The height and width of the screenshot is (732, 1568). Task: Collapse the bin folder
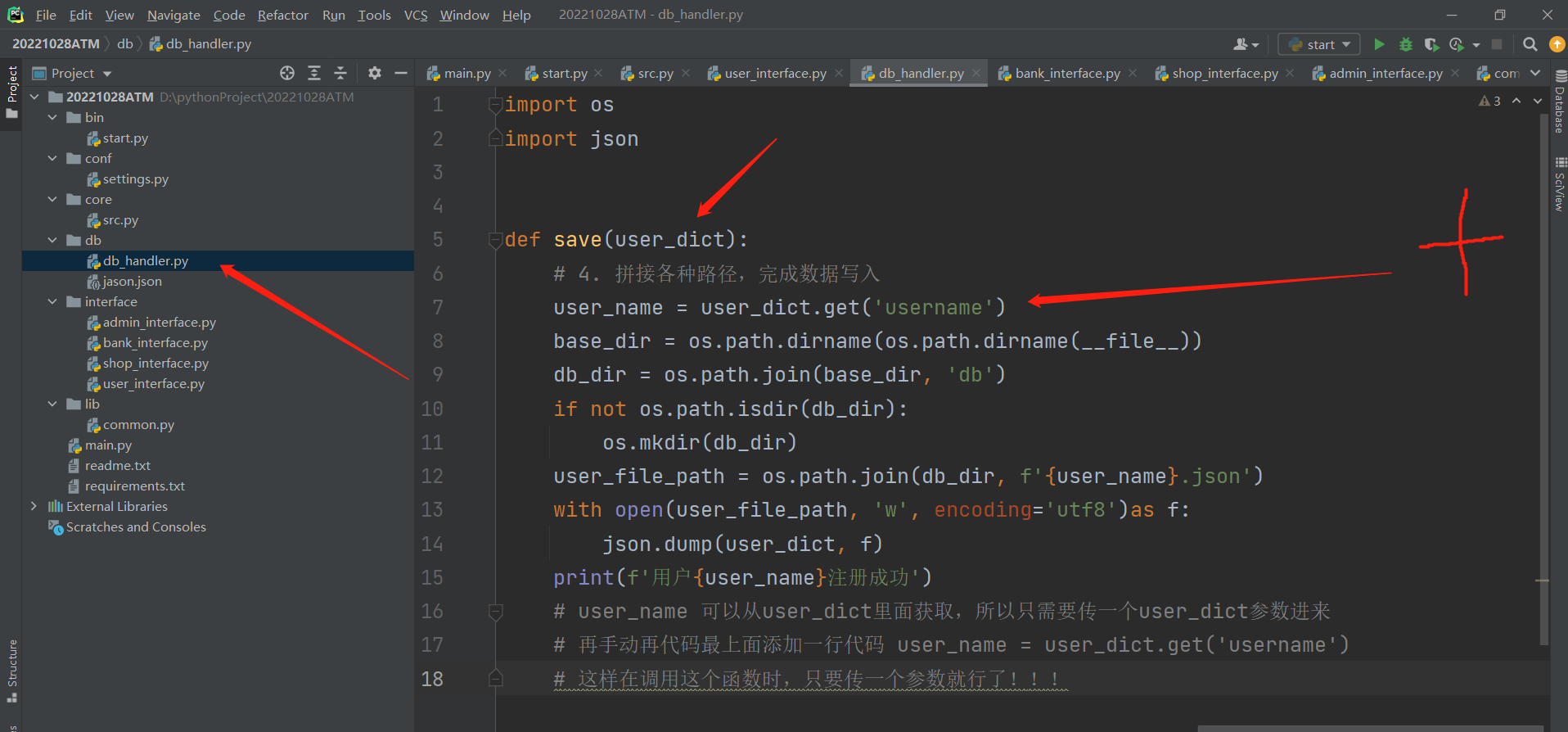click(x=52, y=117)
